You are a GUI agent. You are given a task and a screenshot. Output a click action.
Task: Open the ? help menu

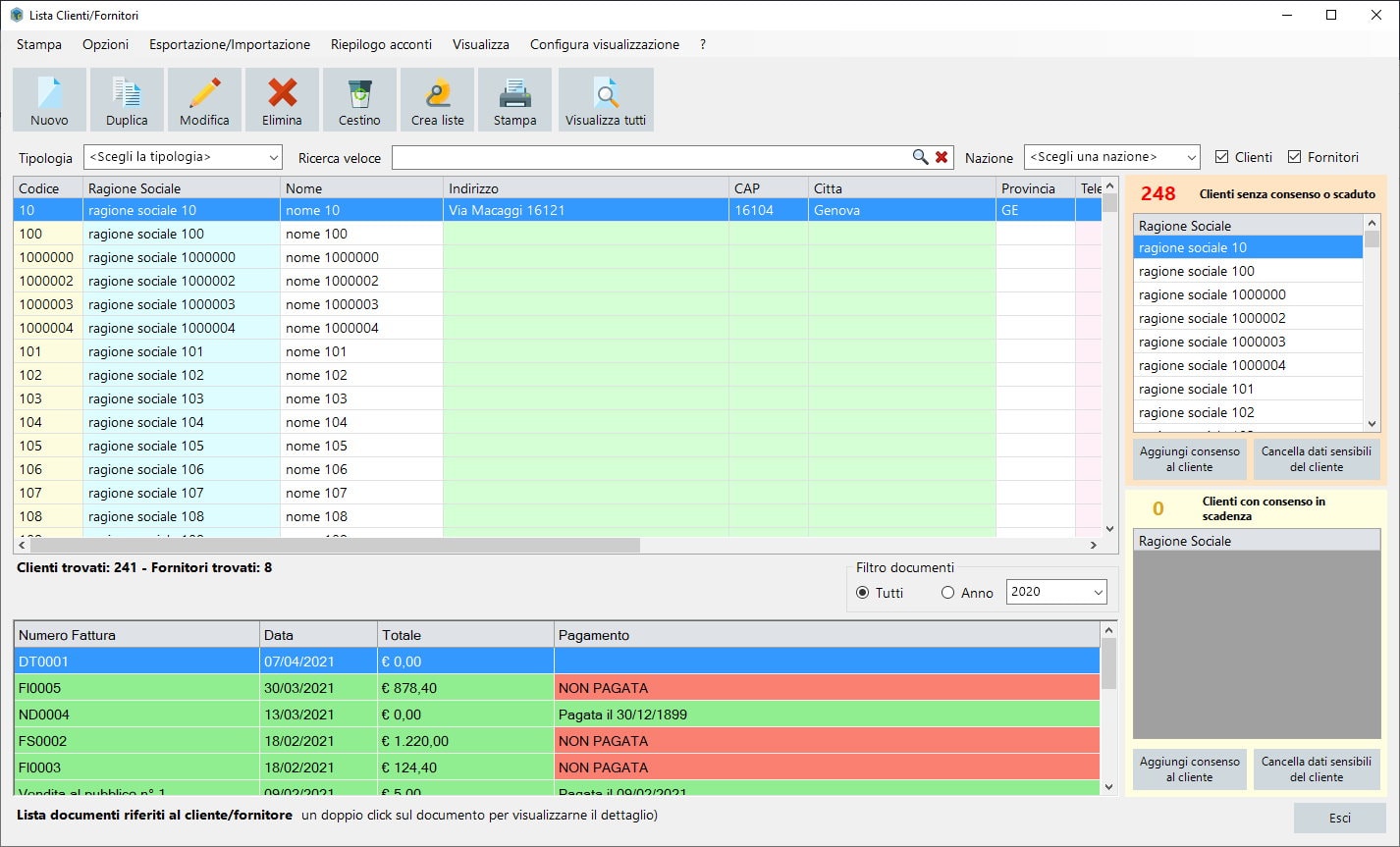[x=703, y=44]
